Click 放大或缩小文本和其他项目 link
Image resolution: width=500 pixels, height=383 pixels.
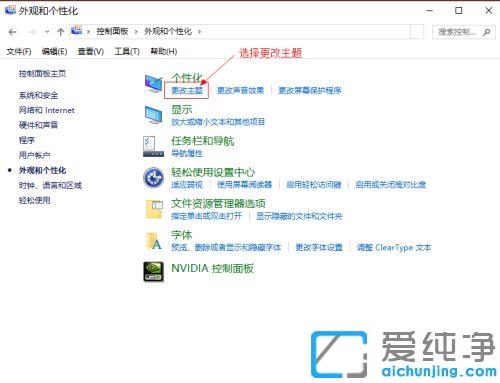(x=218, y=122)
